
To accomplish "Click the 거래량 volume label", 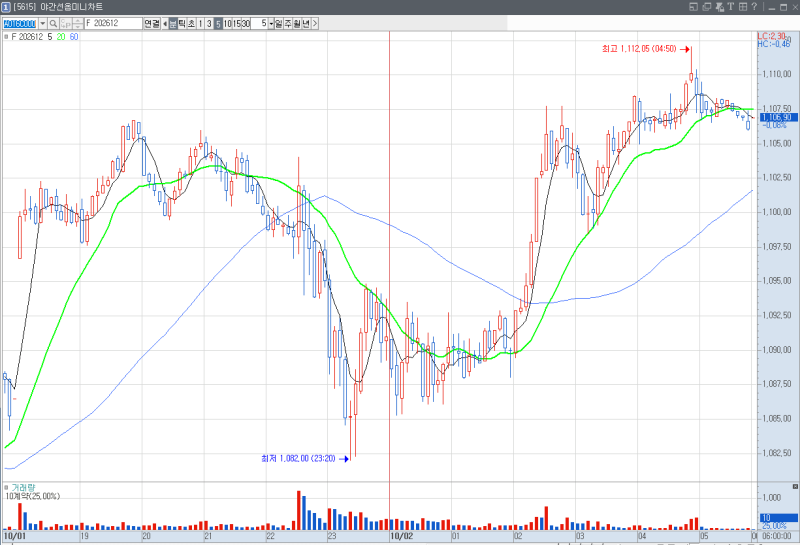I will (23, 487).
